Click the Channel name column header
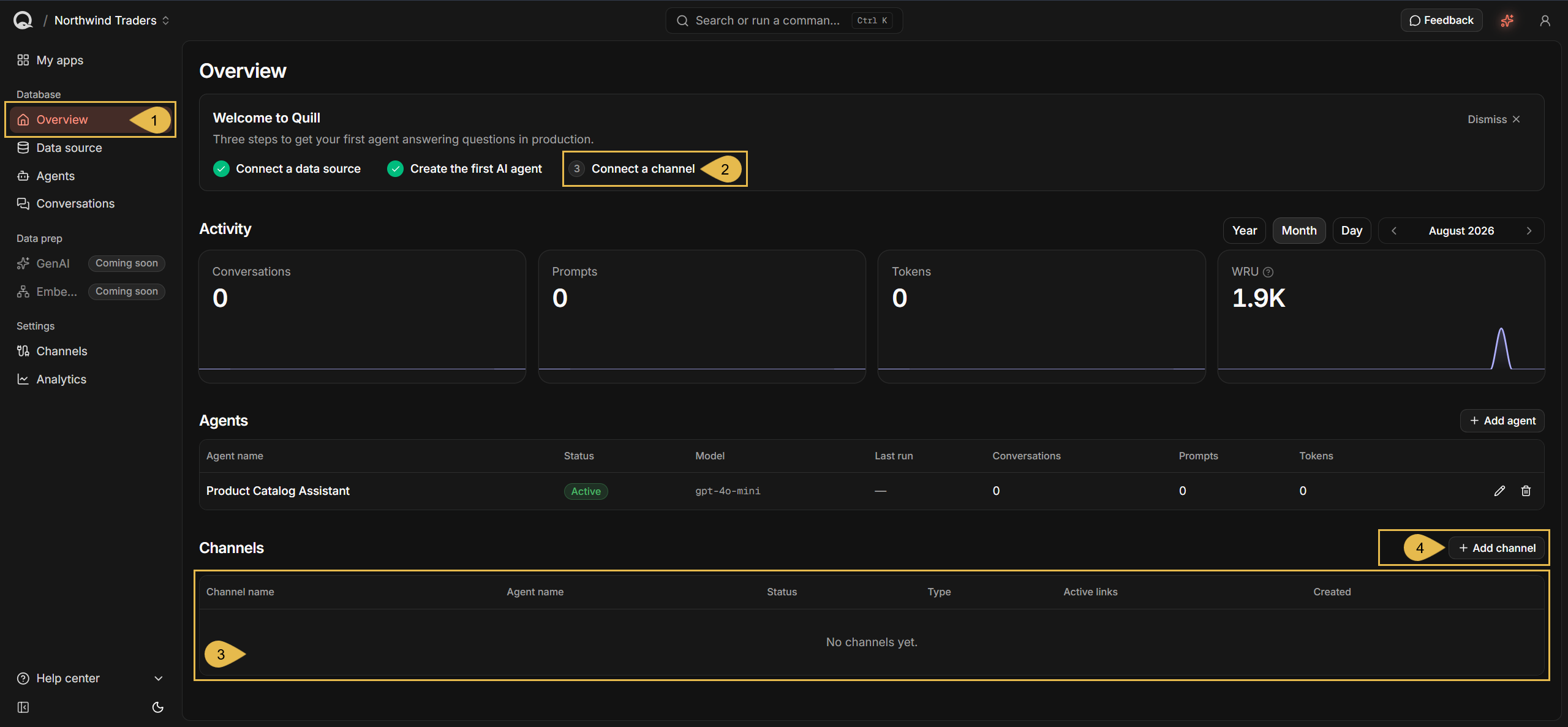Screen dimensions: 1568x727 click(x=240, y=592)
